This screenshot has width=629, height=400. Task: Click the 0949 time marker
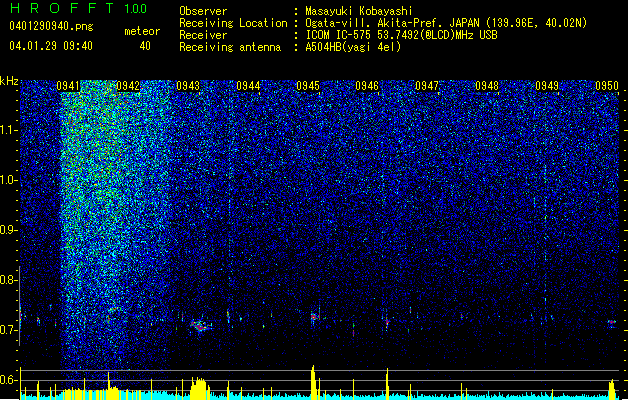coord(547,86)
